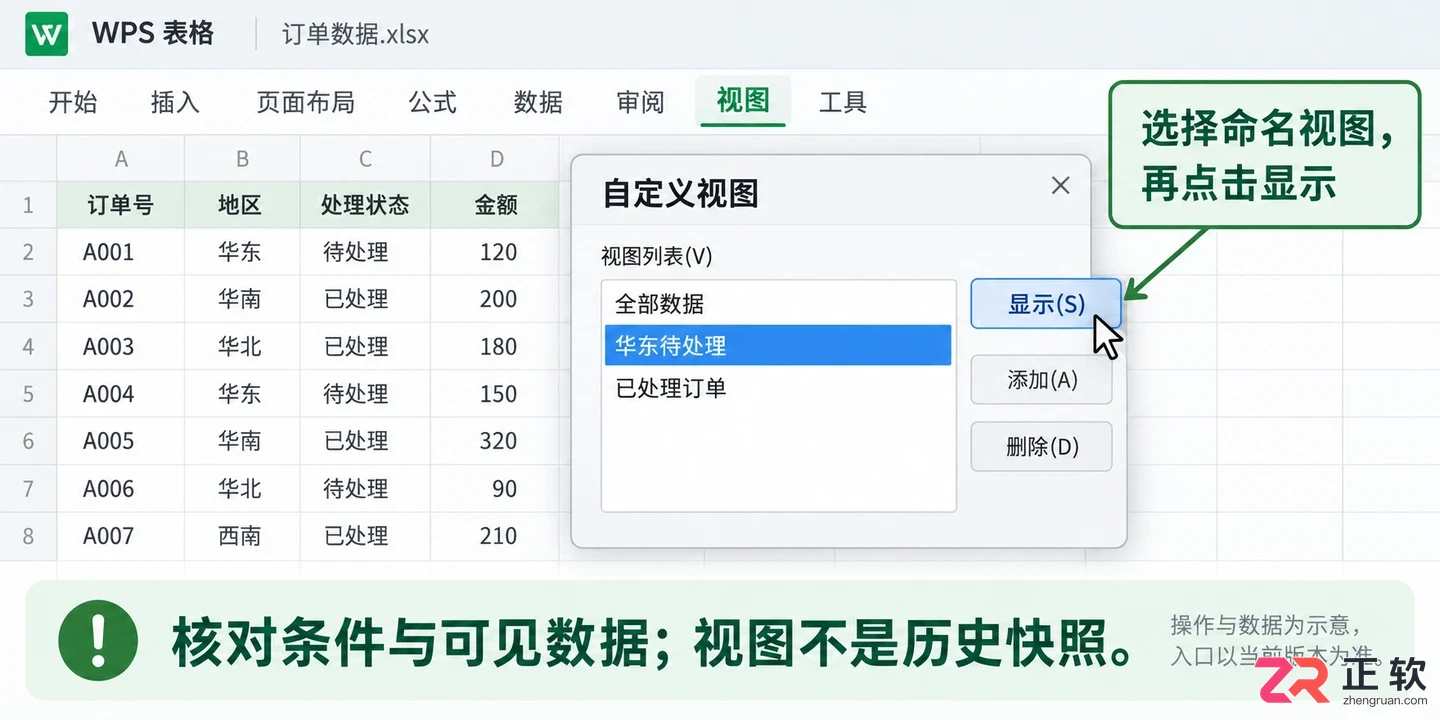Select row 1 header
The height and width of the screenshot is (720, 1440).
pos(28,205)
